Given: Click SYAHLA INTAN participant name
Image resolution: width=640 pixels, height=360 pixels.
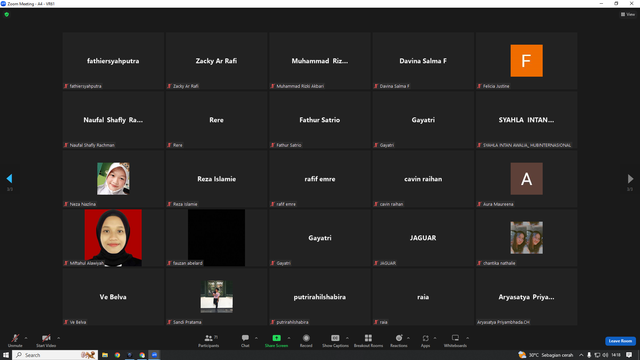Looking at the screenshot, I should [527, 120].
